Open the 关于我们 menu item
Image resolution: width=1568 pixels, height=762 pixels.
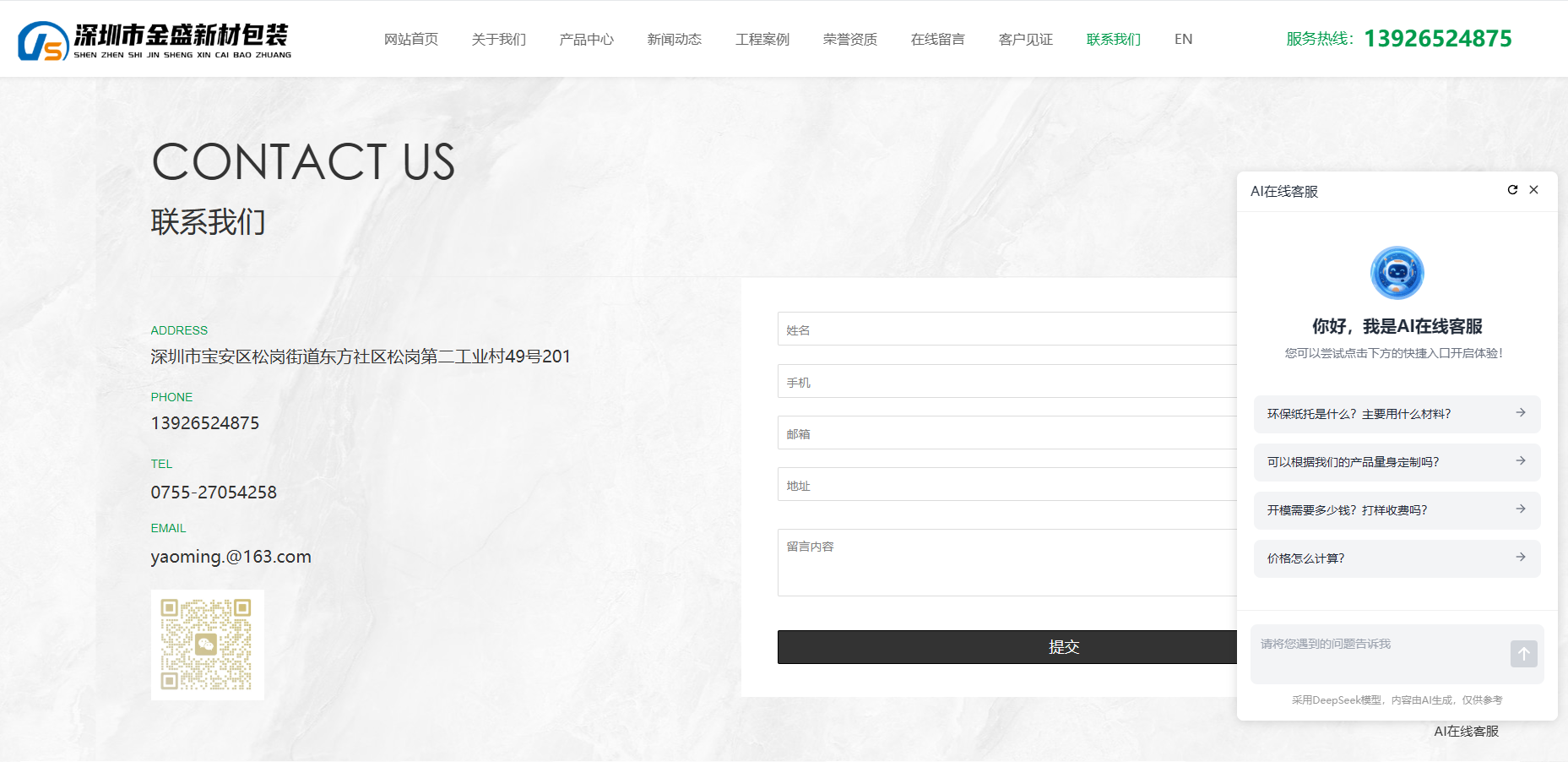(499, 39)
